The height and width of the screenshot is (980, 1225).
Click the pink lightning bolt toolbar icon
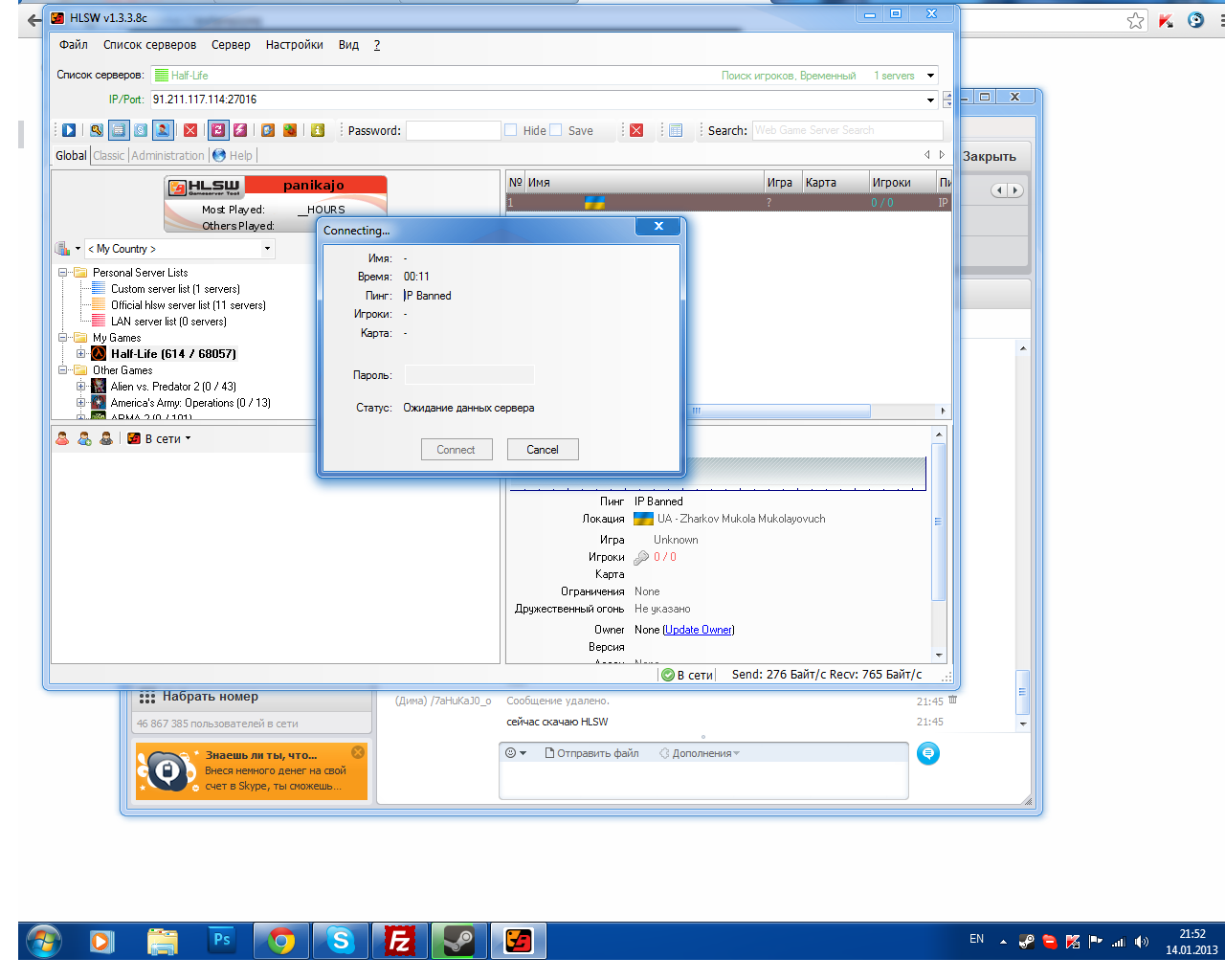(x=240, y=130)
